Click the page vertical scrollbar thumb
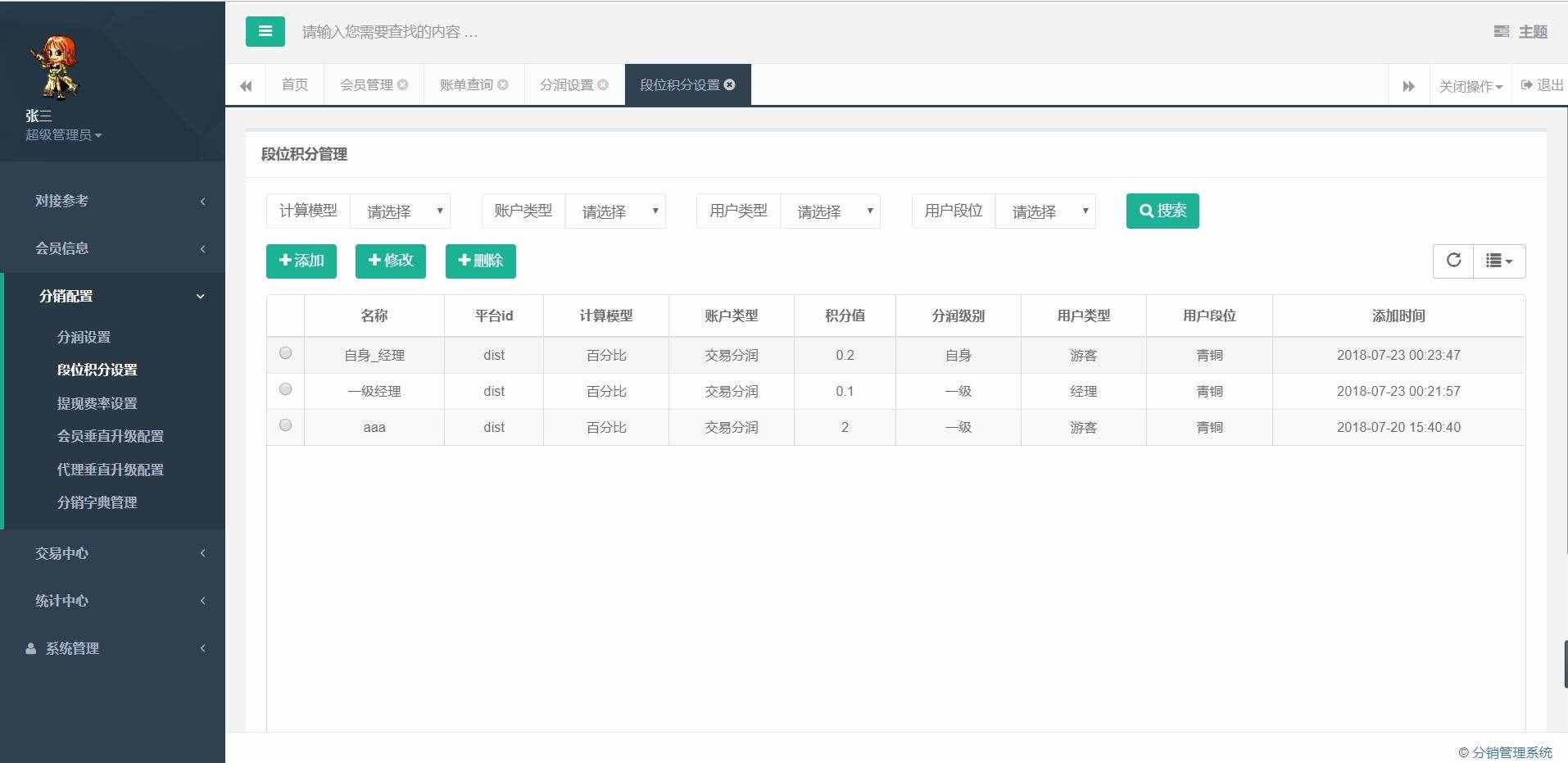1568x763 pixels. pyautogui.click(x=1566, y=664)
